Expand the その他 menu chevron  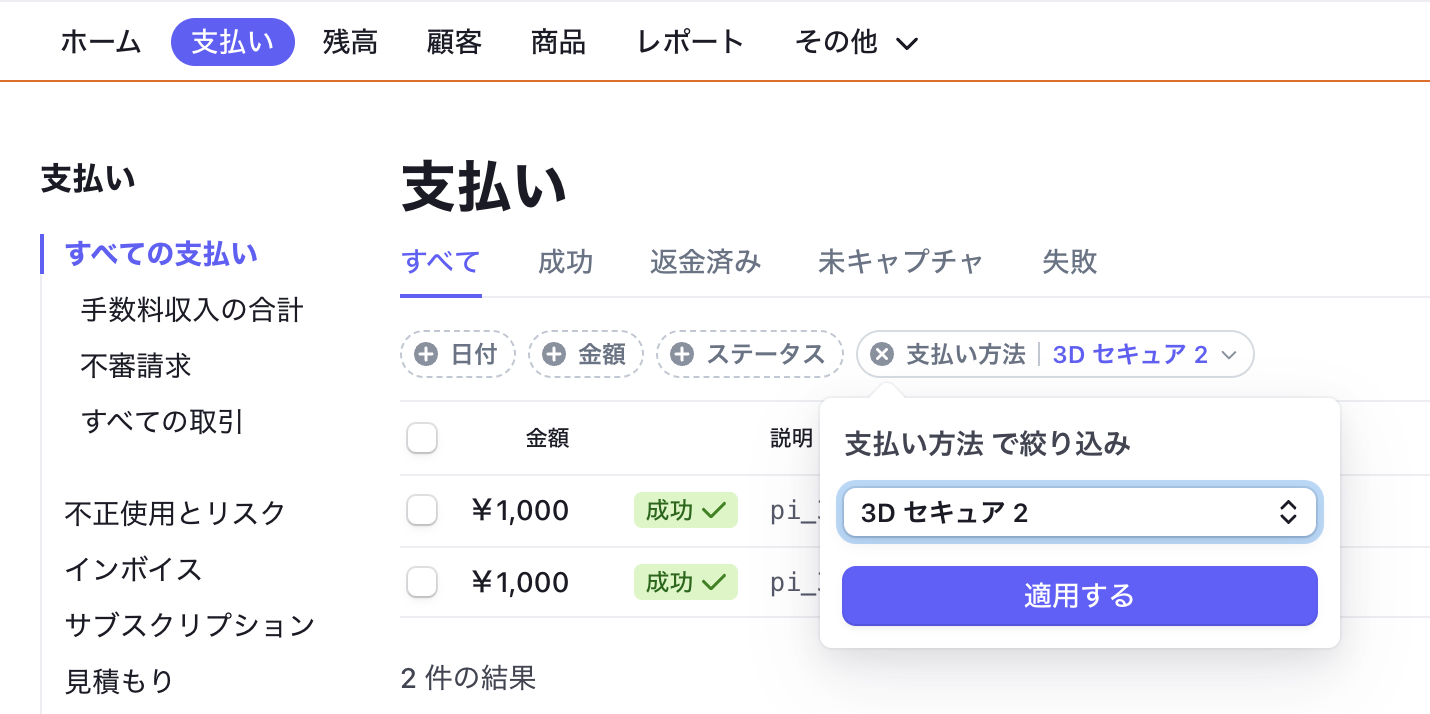[x=907, y=44]
